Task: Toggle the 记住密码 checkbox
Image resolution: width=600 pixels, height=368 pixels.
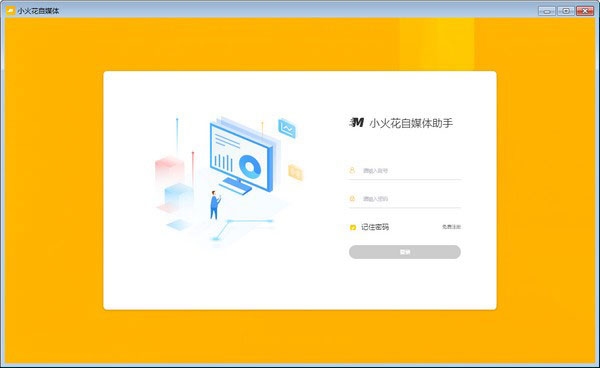Action: pyautogui.click(x=353, y=227)
